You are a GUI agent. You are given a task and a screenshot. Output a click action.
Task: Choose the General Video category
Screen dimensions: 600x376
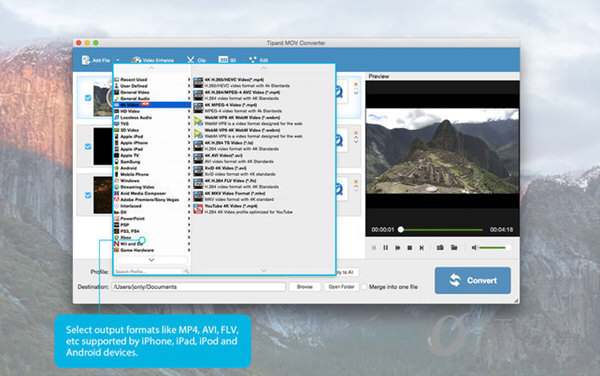click(x=152, y=92)
